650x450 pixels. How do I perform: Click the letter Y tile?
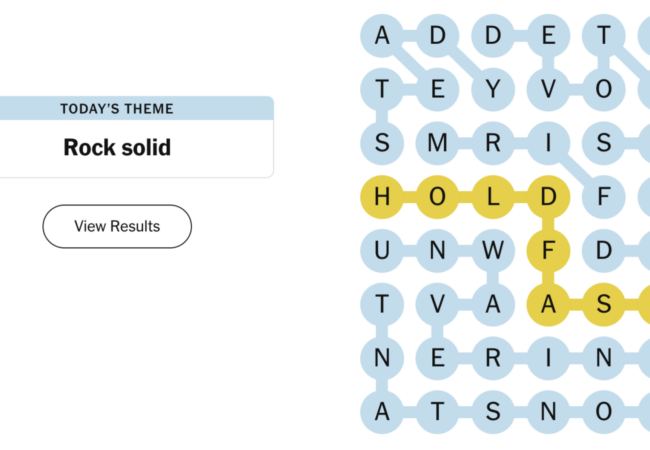(492, 89)
